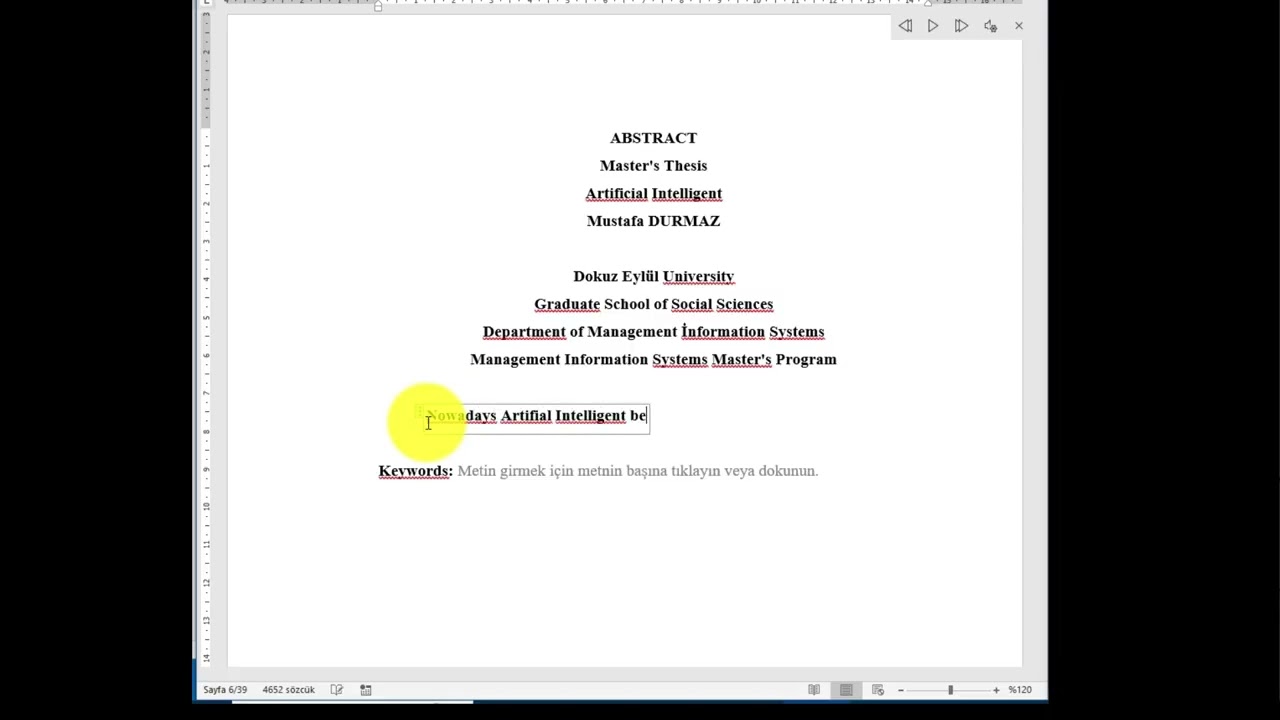Open the proofing errors status icon
Viewport: 1280px width, 720px height.
pyautogui.click(x=337, y=690)
